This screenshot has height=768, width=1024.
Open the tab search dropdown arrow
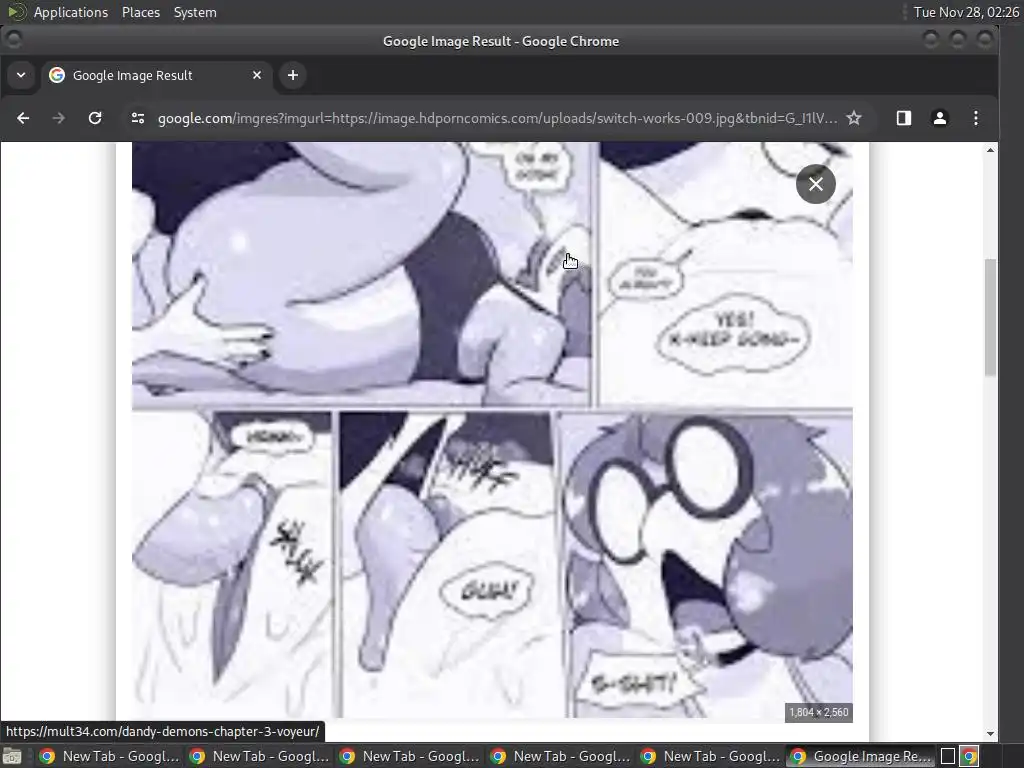(21, 75)
